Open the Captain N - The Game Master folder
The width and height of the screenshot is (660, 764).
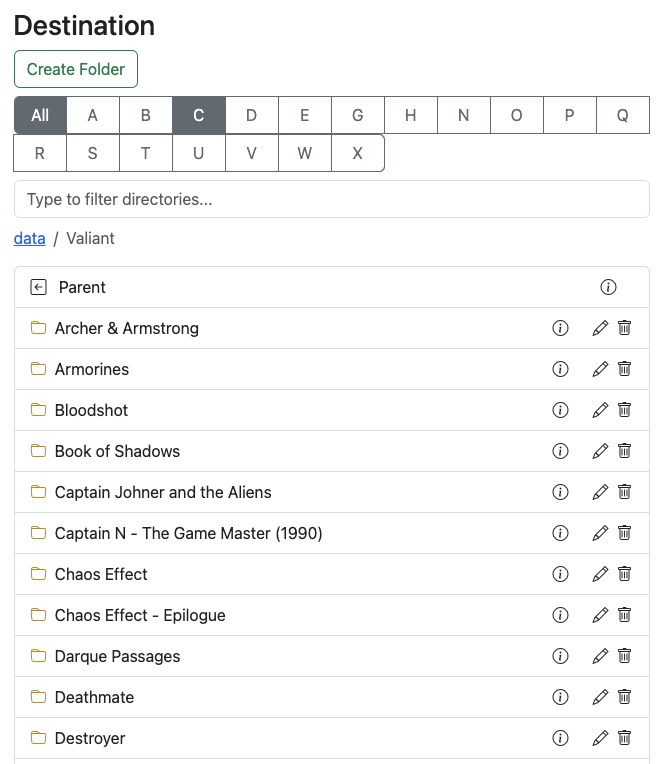[188, 533]
